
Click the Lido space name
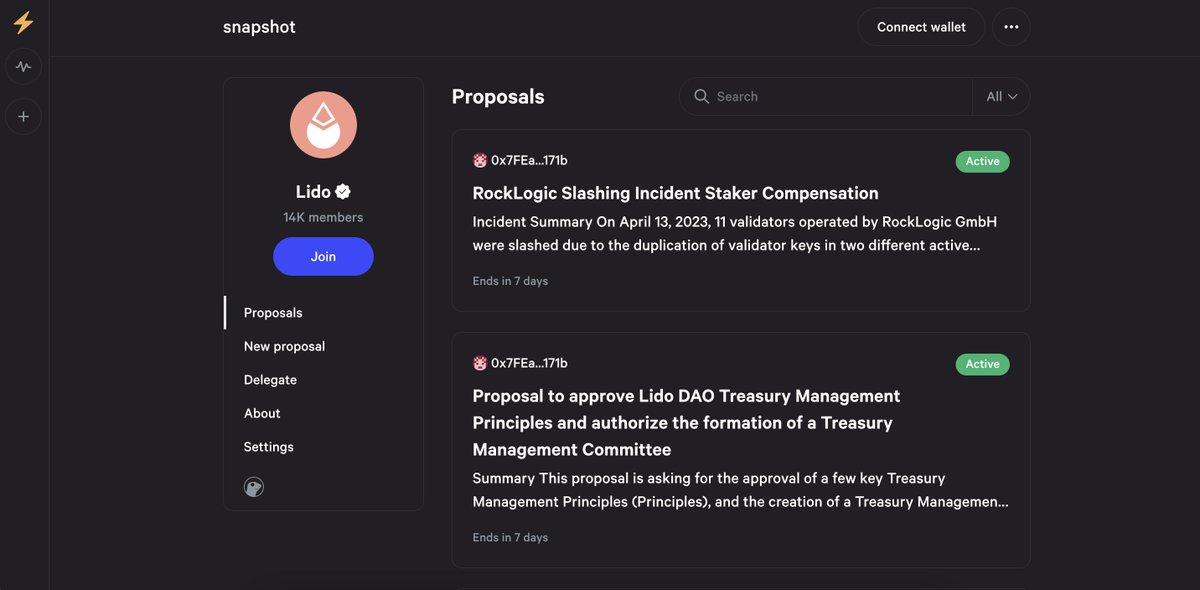[313, 192]
